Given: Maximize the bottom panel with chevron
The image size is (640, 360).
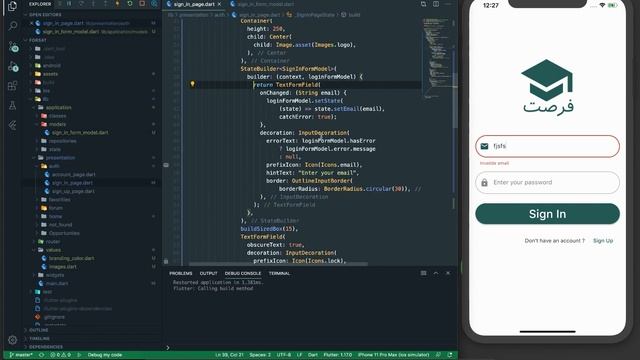Looking at the screenshot, I should coord(436,273).
